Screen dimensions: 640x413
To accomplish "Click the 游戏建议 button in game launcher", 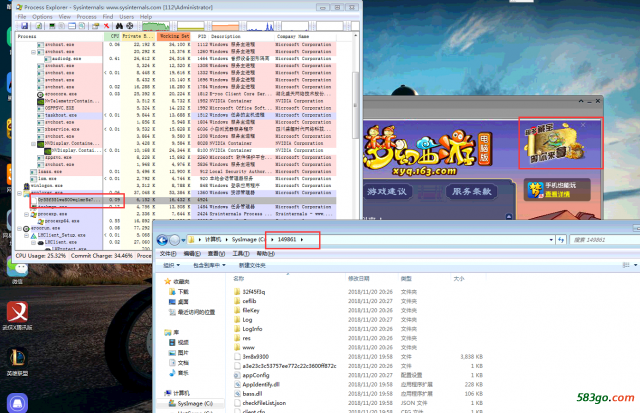I will [387, 191].
